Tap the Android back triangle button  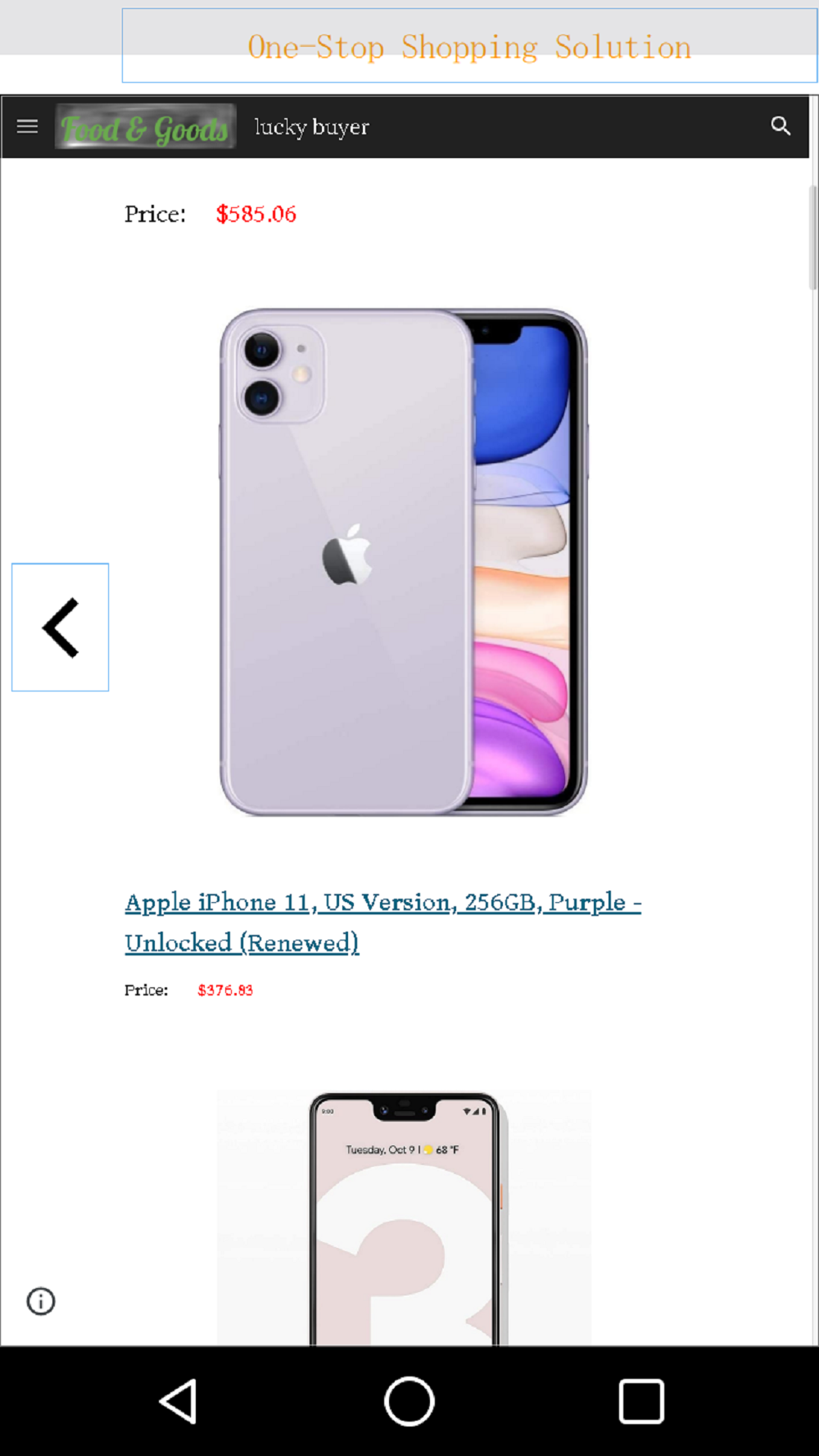[178, 1401]
